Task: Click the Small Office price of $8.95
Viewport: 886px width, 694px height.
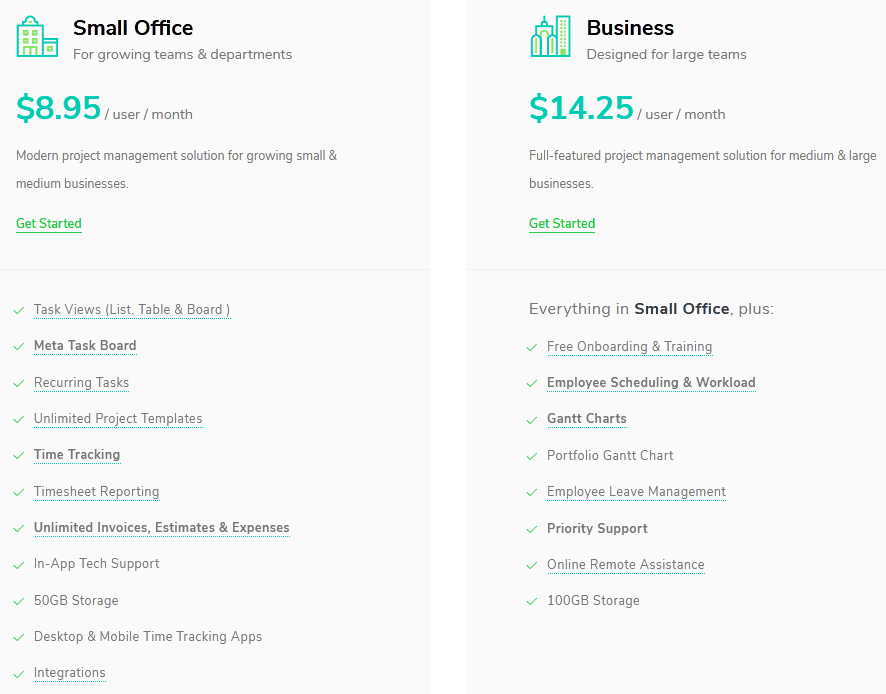Action: point(57,107)
